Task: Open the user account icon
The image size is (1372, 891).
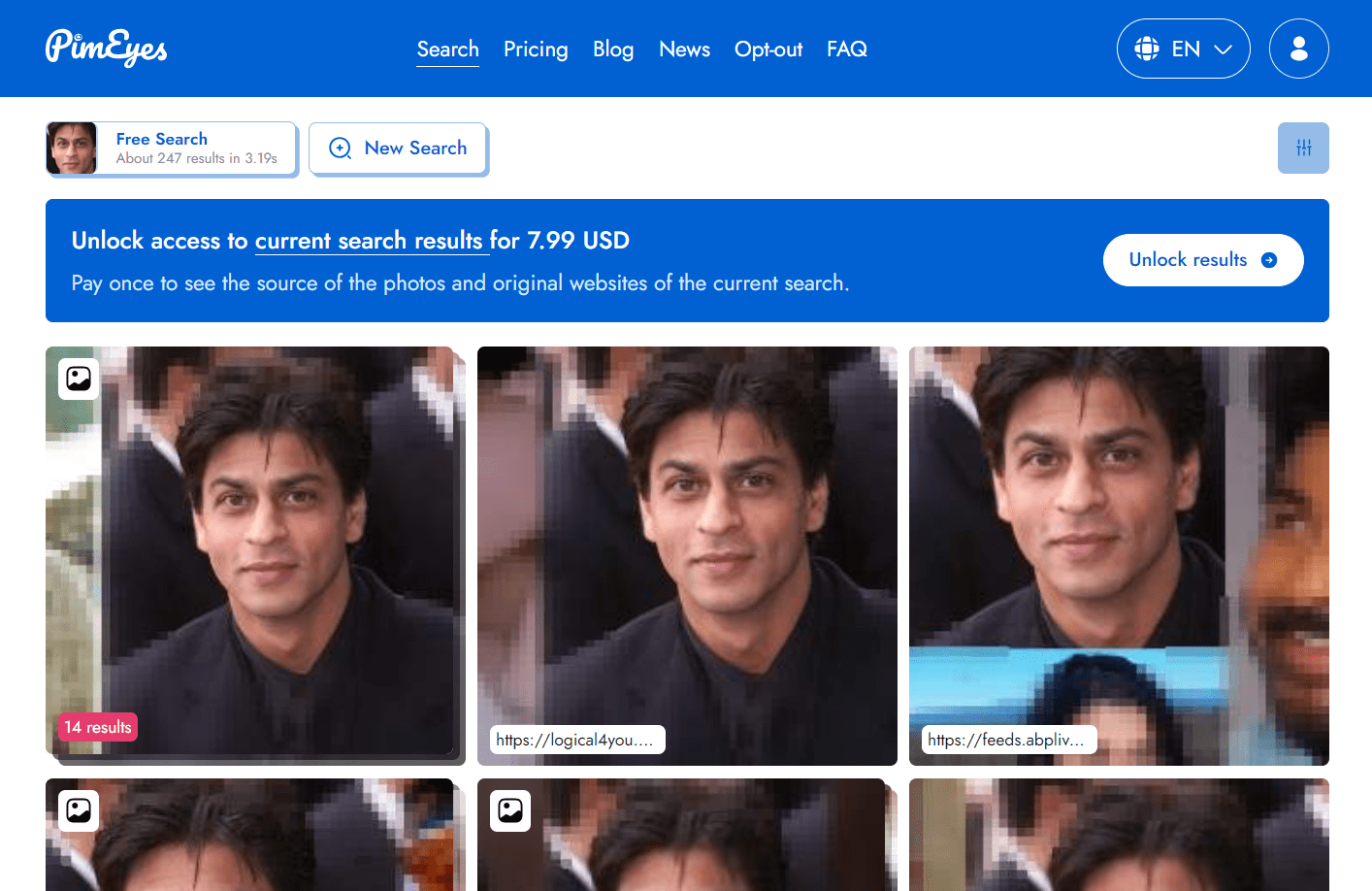Action: (x=1299, y=48)
